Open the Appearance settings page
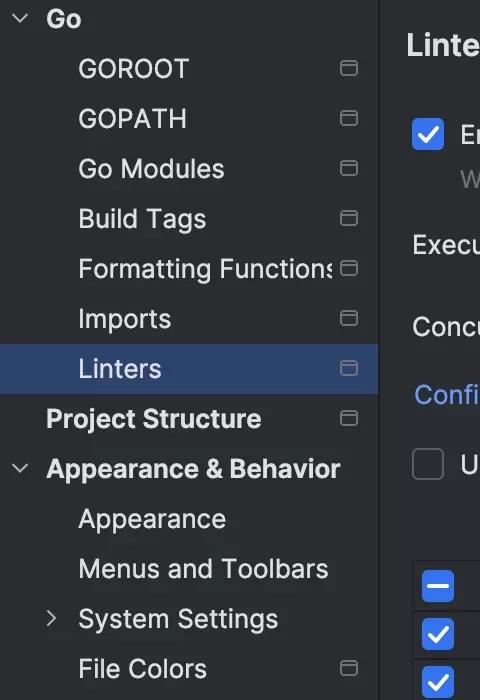 (152, 519)
